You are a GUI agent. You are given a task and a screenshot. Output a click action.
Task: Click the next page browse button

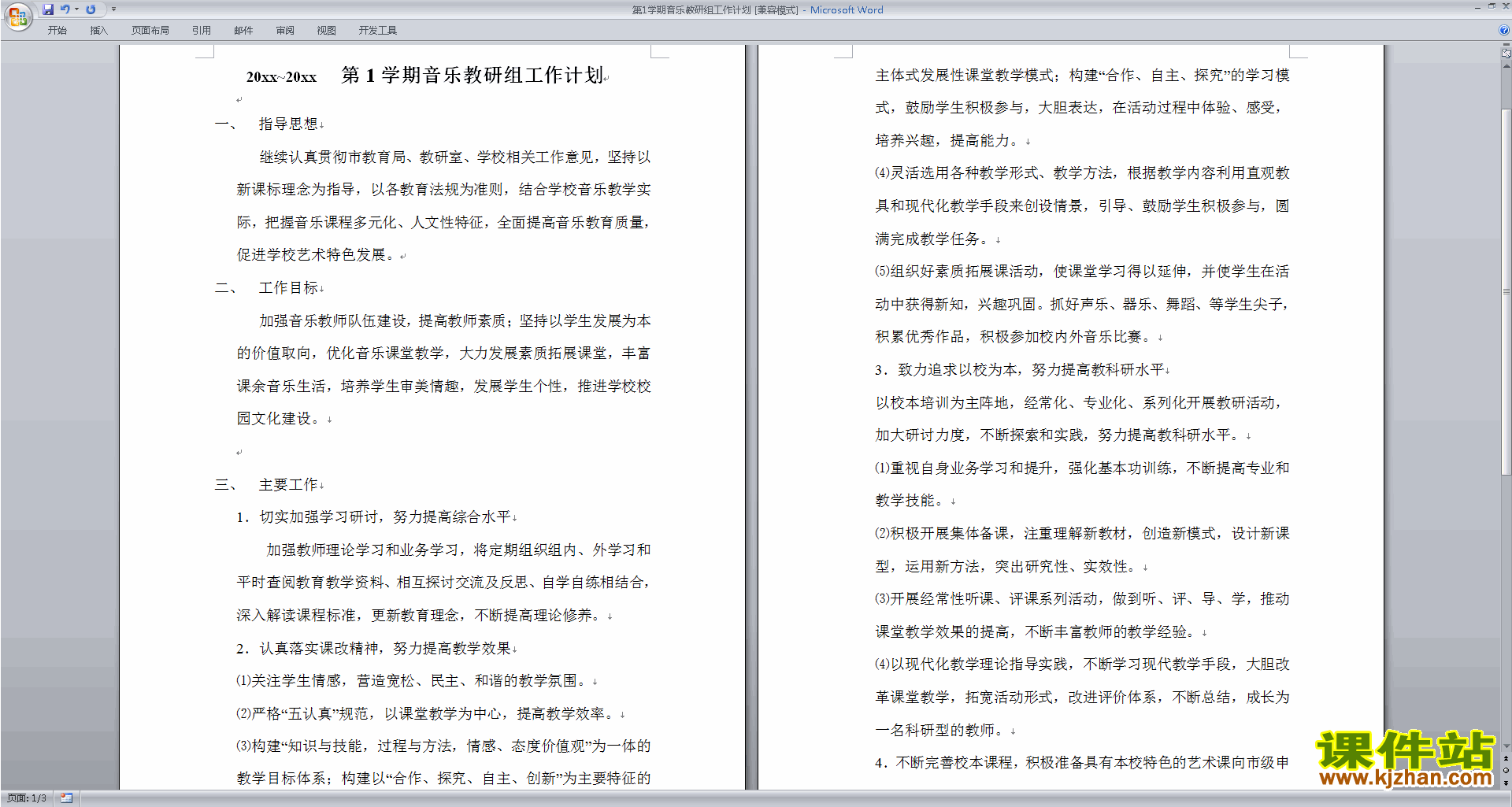[x=1506, y=783]
